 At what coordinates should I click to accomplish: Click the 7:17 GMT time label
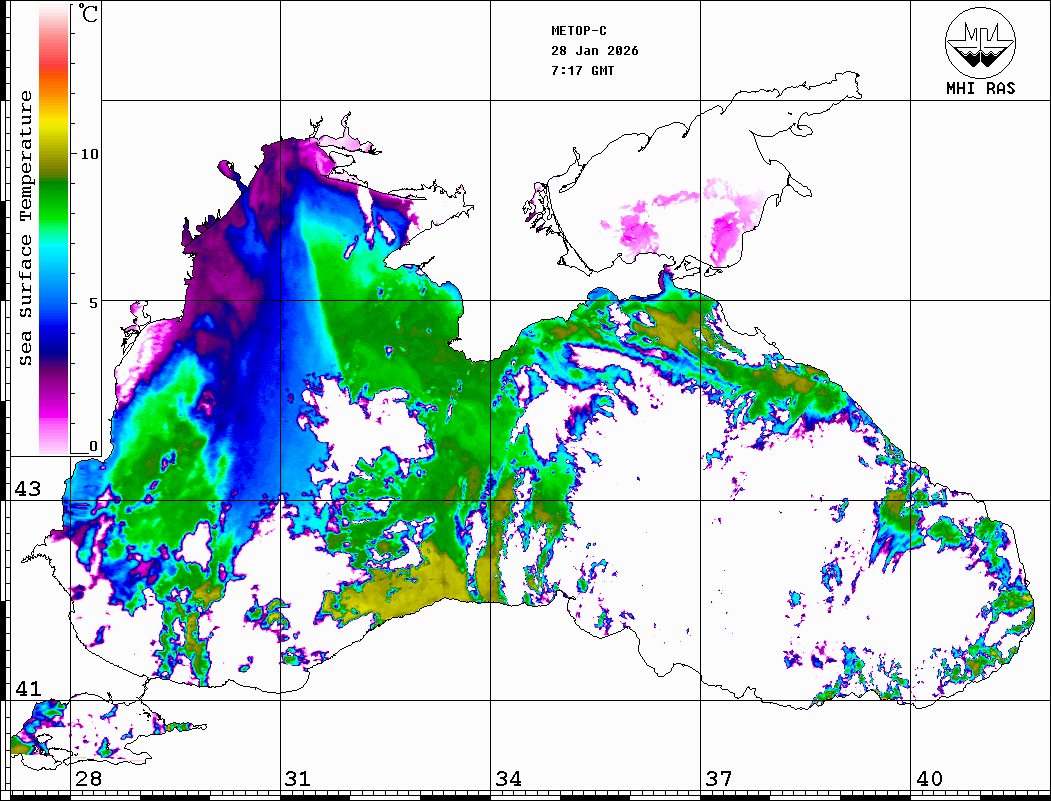click(x=583, y=71)
